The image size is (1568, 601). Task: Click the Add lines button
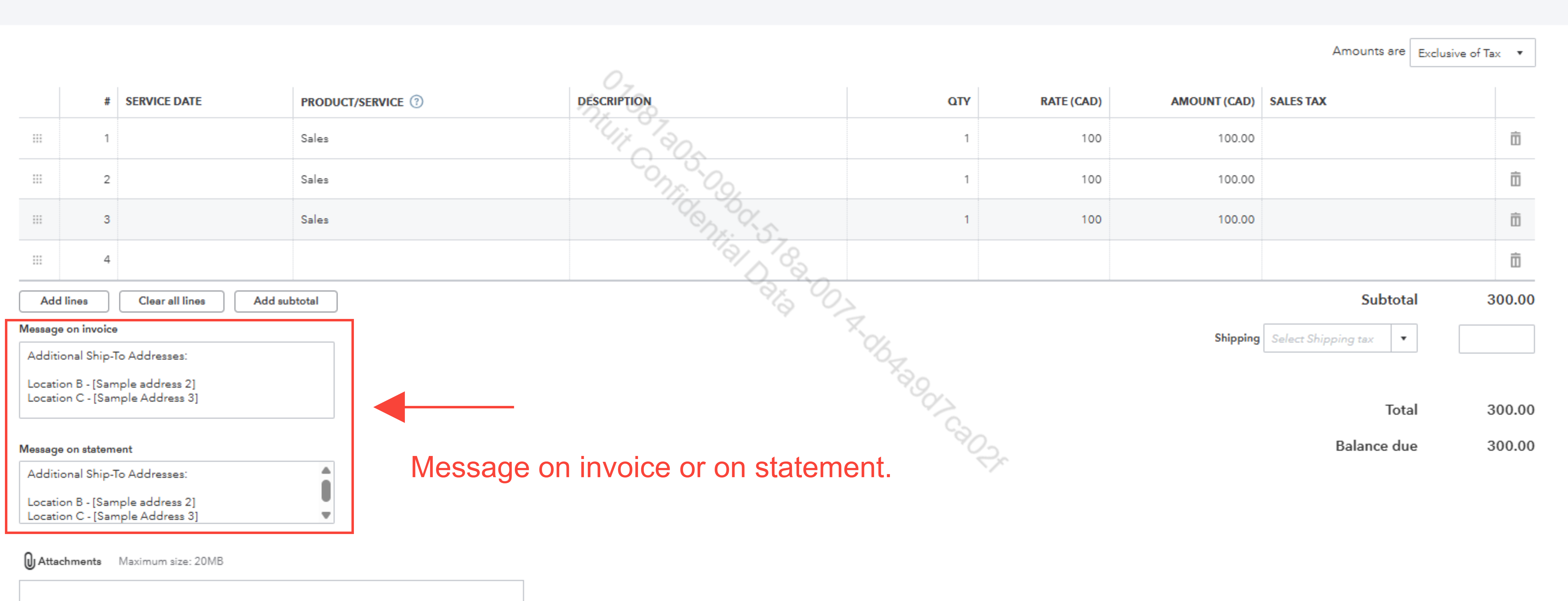coord(64,301)
